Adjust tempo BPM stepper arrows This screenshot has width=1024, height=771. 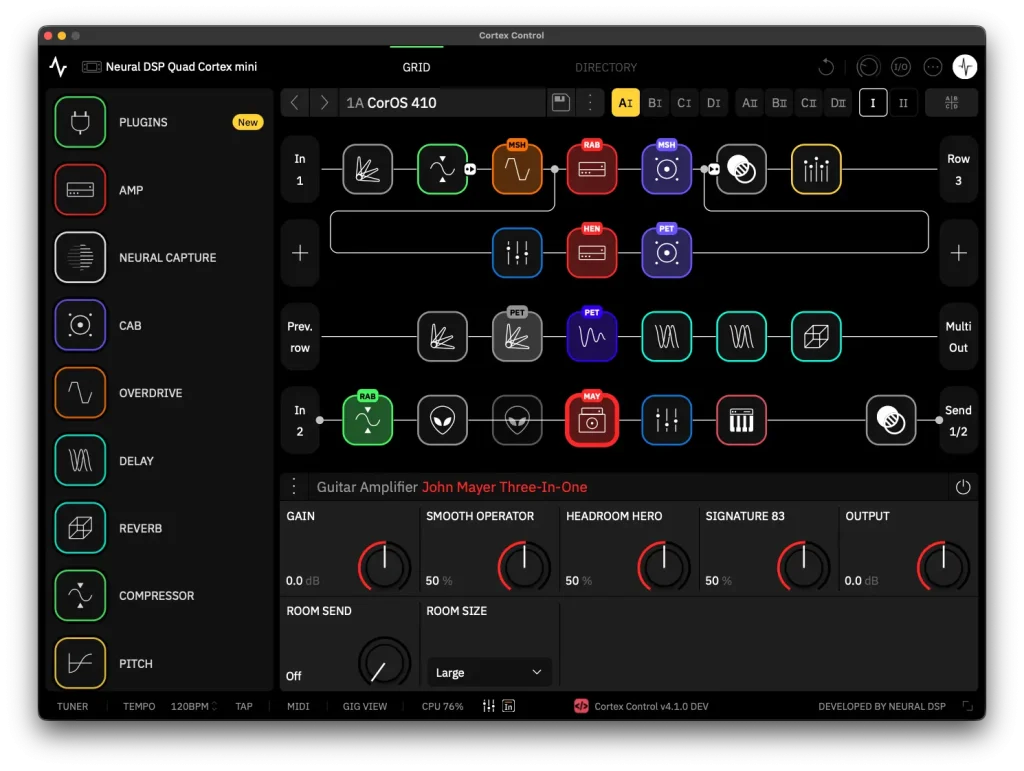pos(214,706)
